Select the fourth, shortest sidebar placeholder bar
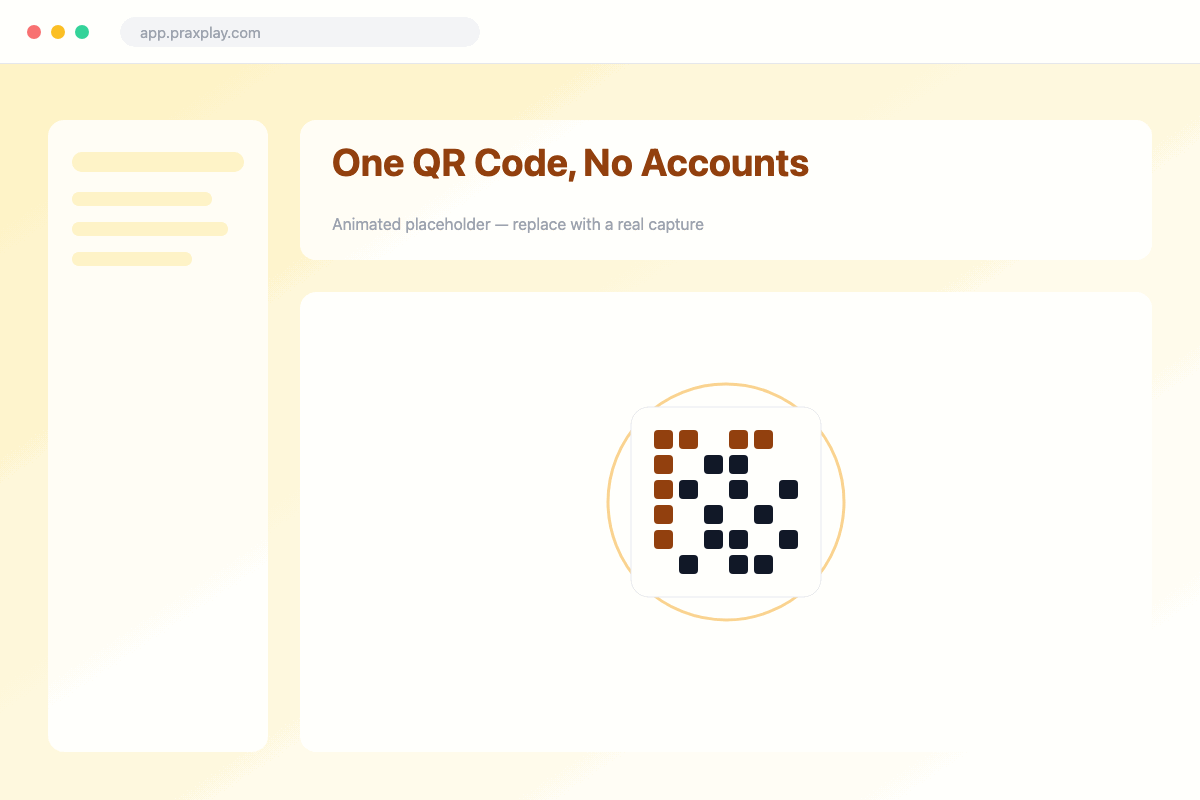This screenshot has height=800, width=1200. (x=132, y=259)
